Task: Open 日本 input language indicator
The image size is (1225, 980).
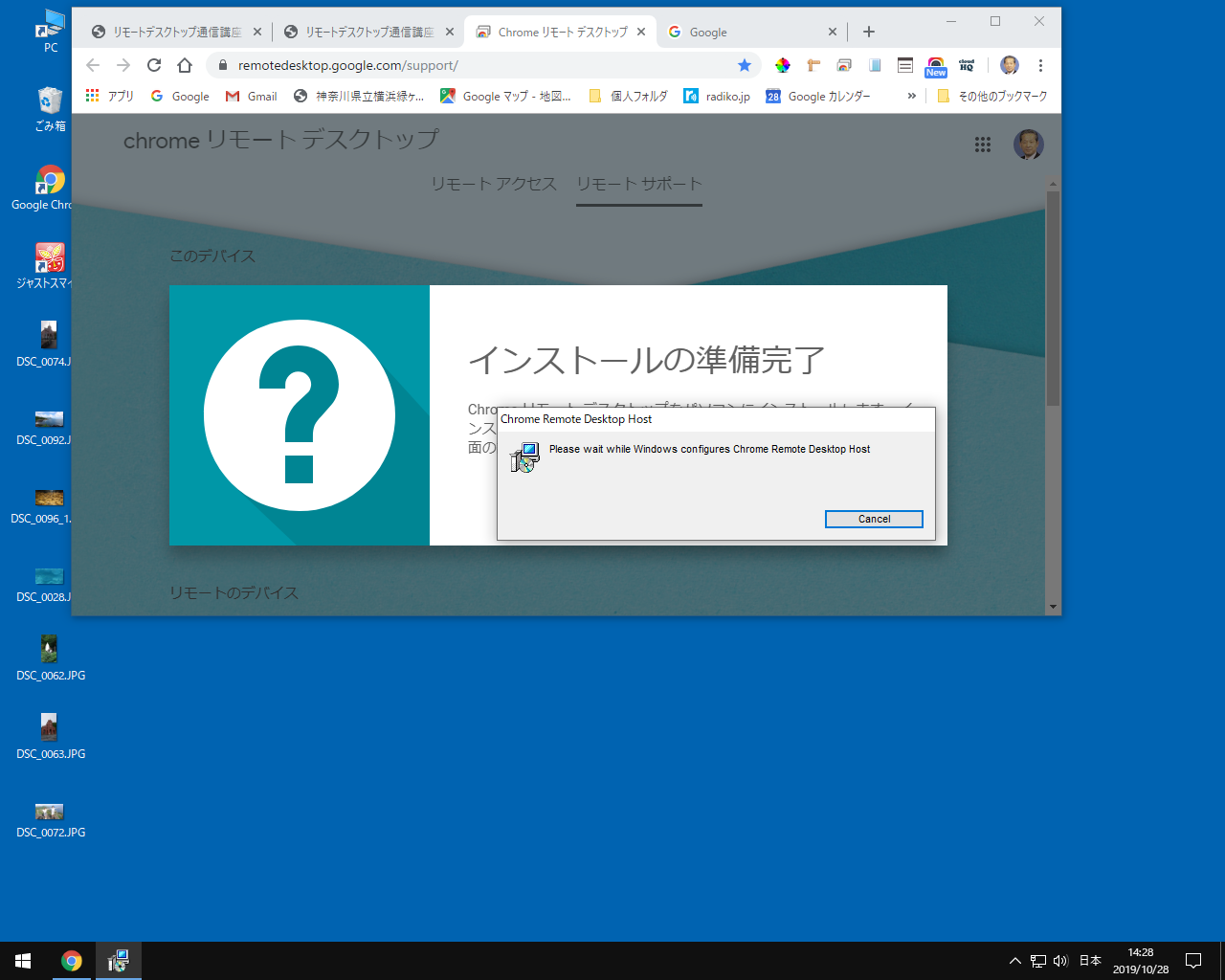Action: 1090,961
